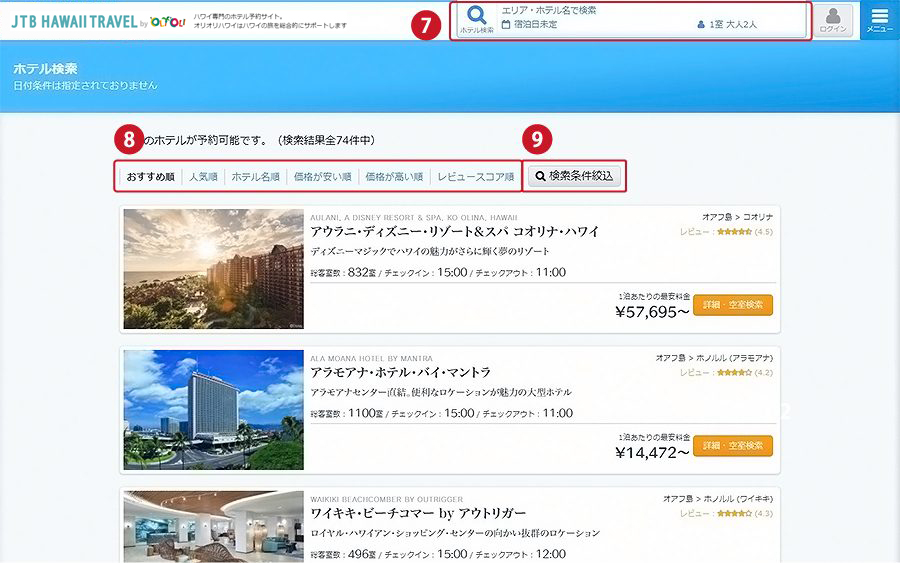
Task: Click the オアフ島 > ホノルル (アラモアナ) location
Action: click(715, 358)
